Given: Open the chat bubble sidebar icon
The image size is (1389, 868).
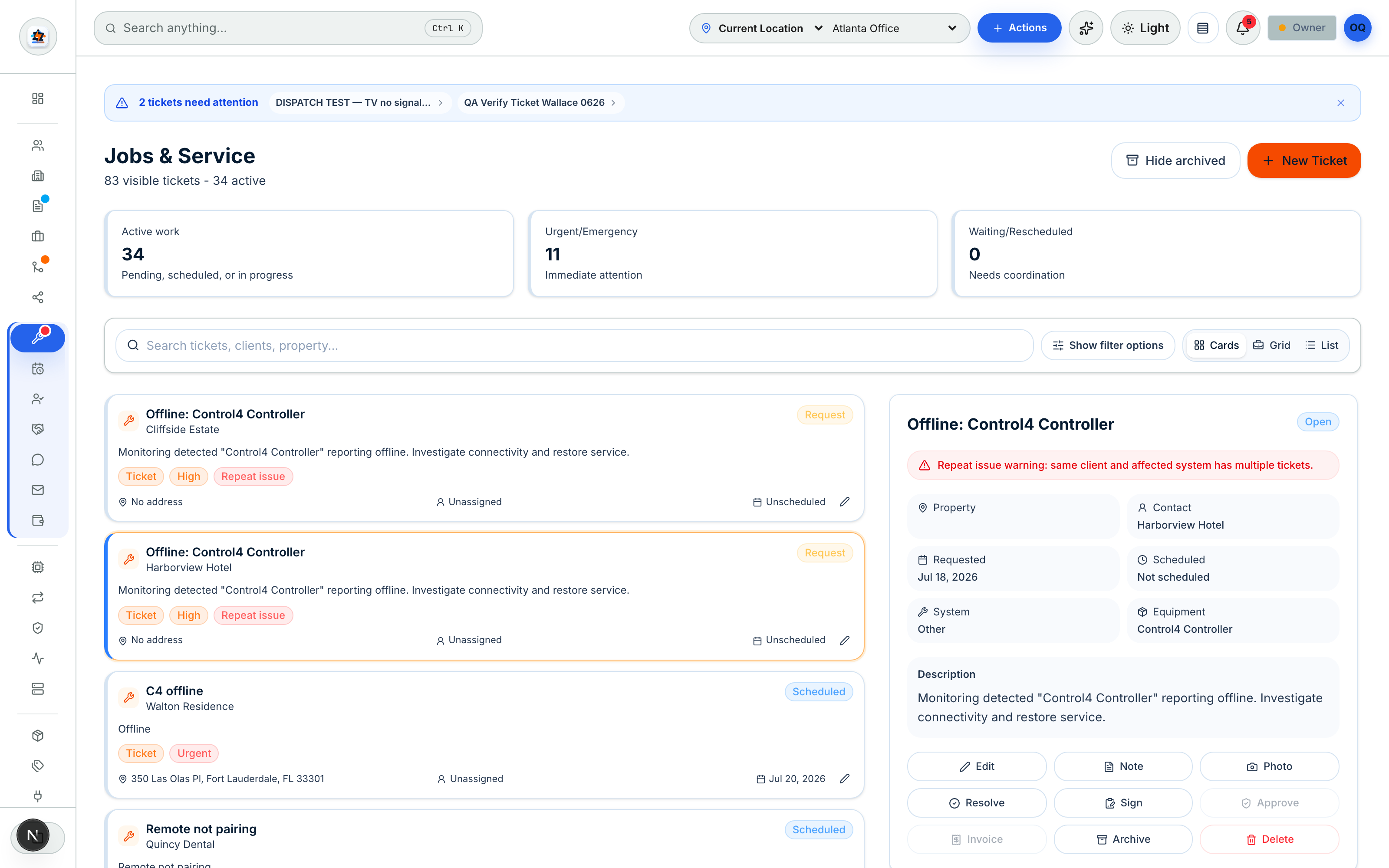Looking at the screenshot, I should click(x=38, y=460).
